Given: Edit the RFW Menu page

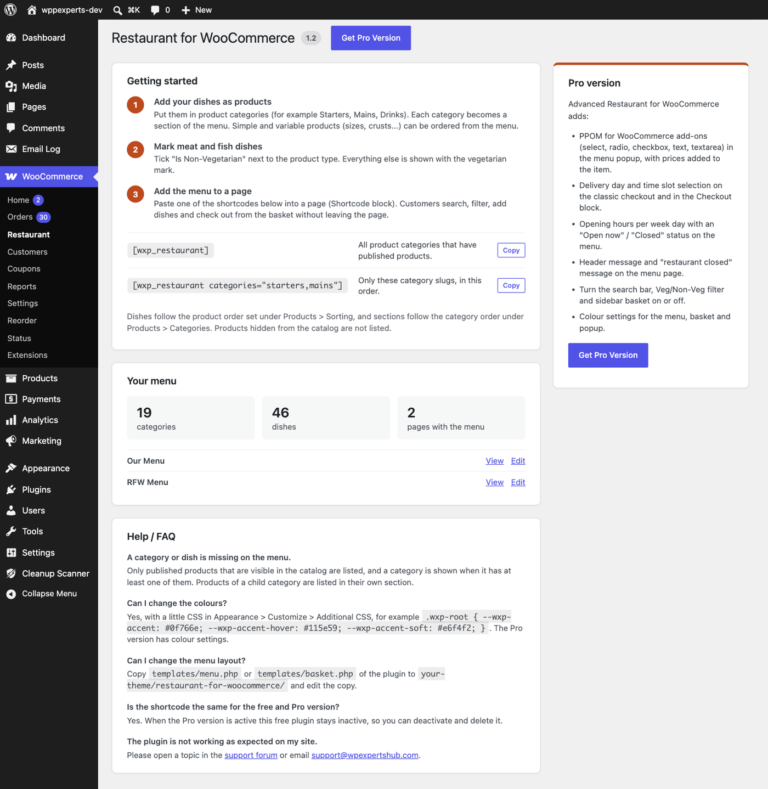Looking at the screenshot, I should [x=518, y=482].
